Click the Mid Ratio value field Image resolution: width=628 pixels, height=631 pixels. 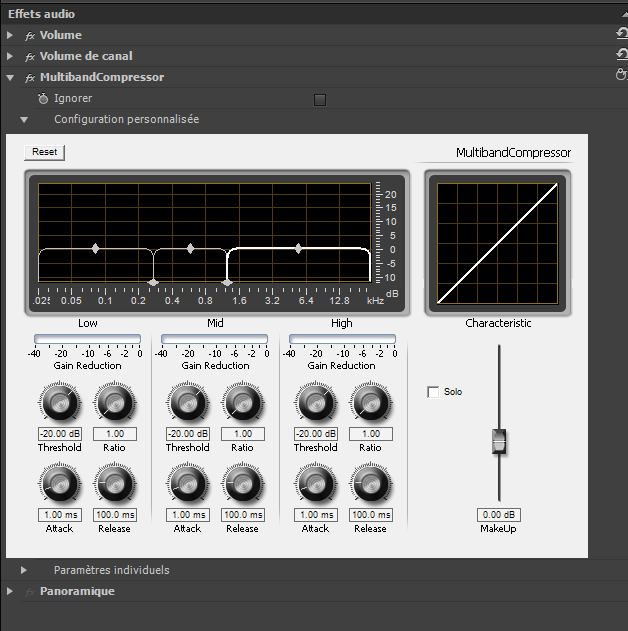tap(243, 434)
